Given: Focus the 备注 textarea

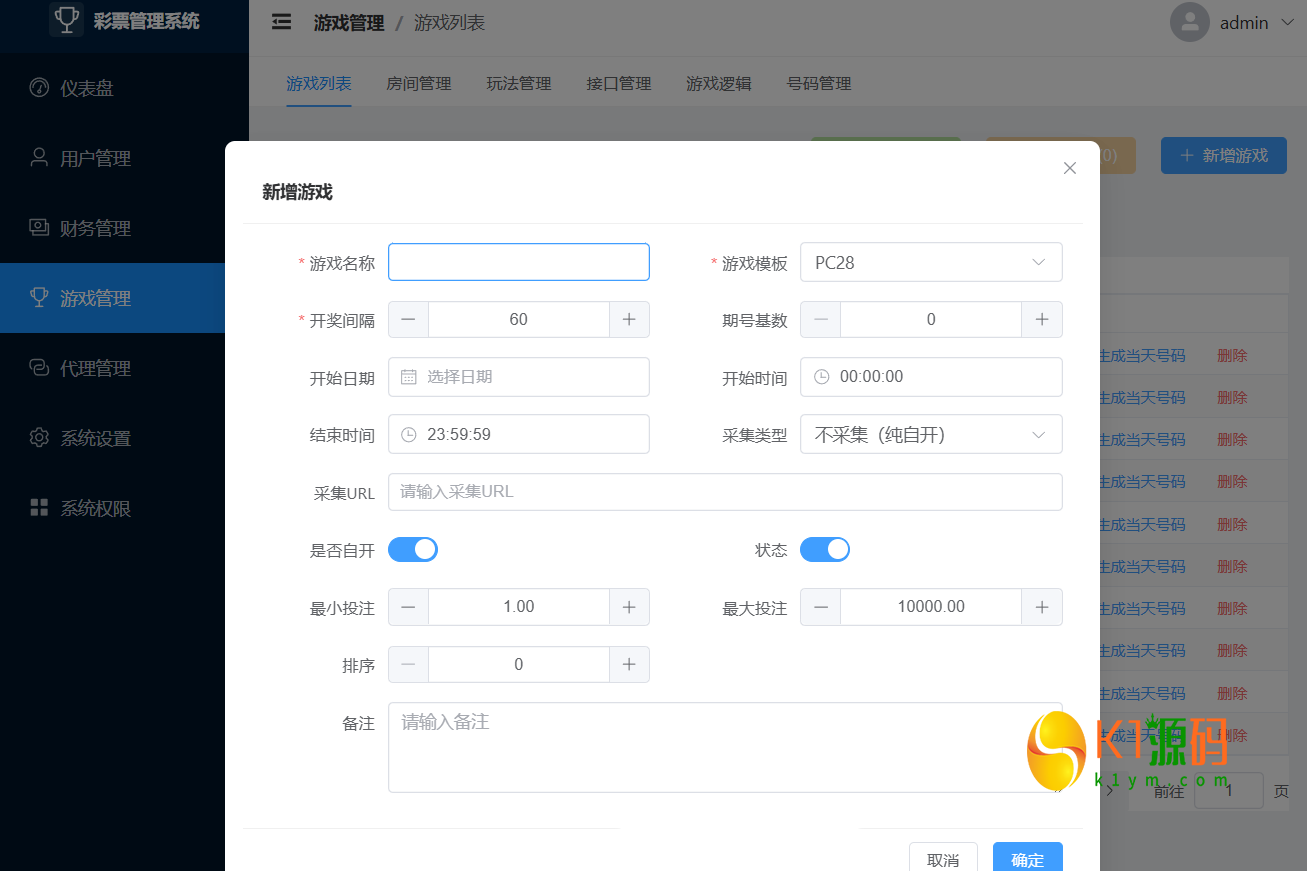Looking at the screenshot, I should [725, 747].
